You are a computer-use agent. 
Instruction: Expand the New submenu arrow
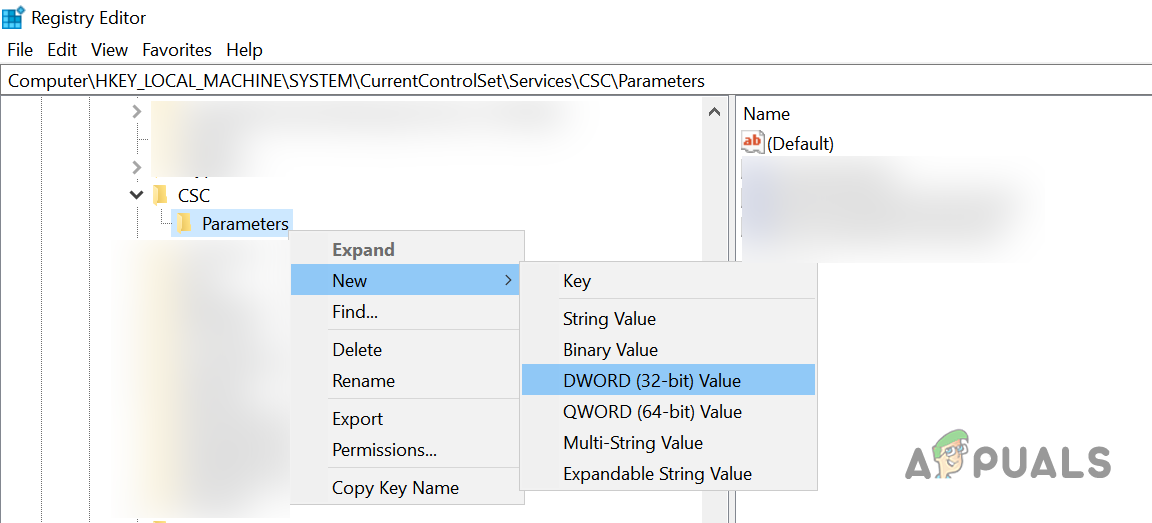[x=509, y=281]
